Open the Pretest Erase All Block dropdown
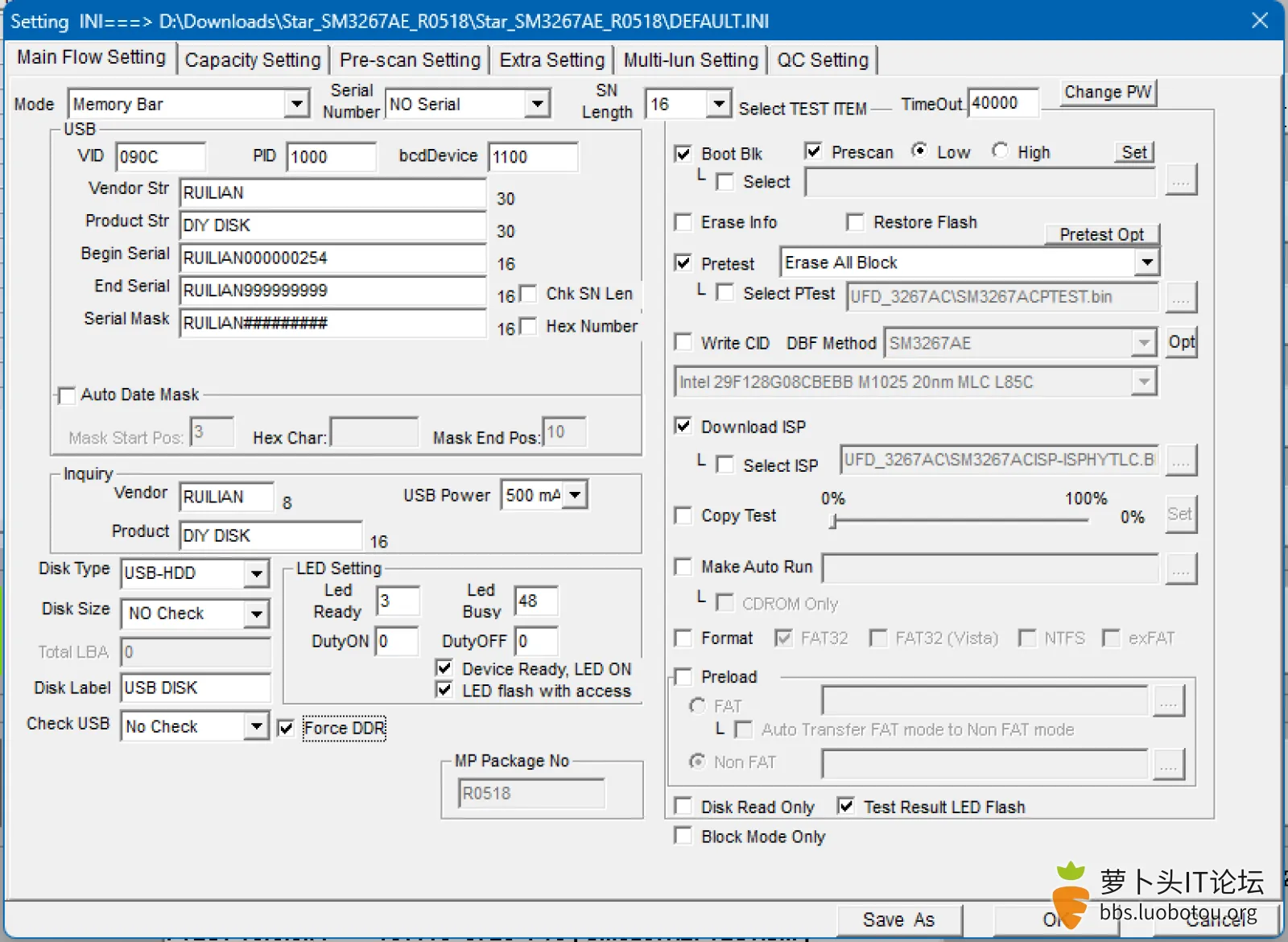The height and width of the screenshot is (942, 1288). click(1147, 262)
